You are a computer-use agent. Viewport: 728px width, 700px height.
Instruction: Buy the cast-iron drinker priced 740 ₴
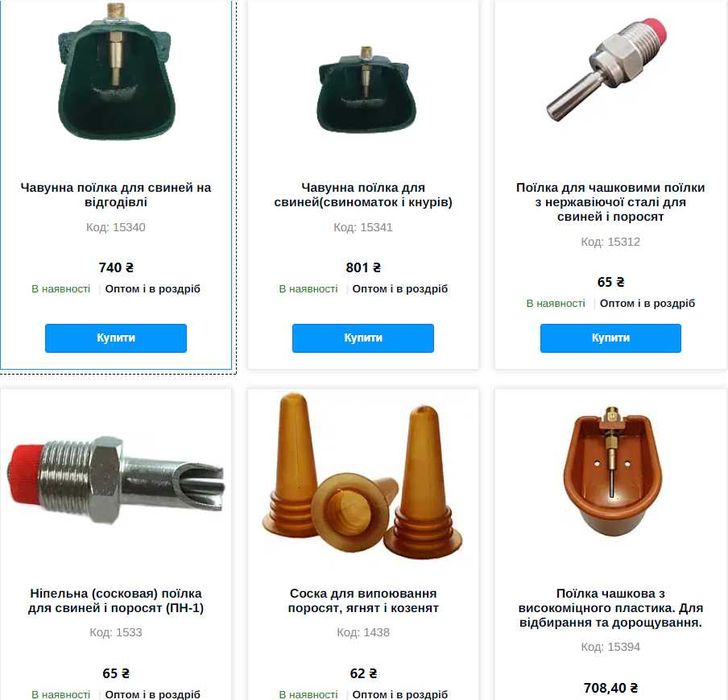pos(116,338)
